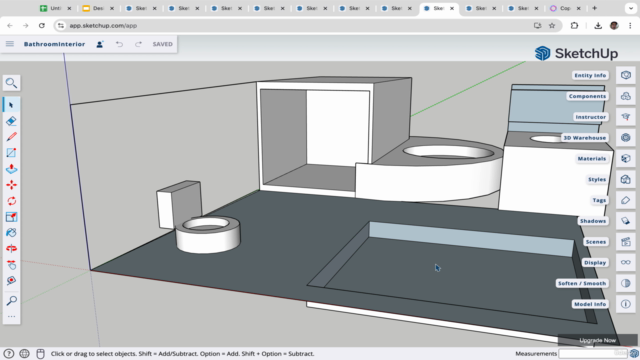
Task: Select the Pan hand tool
Action: 11,264
